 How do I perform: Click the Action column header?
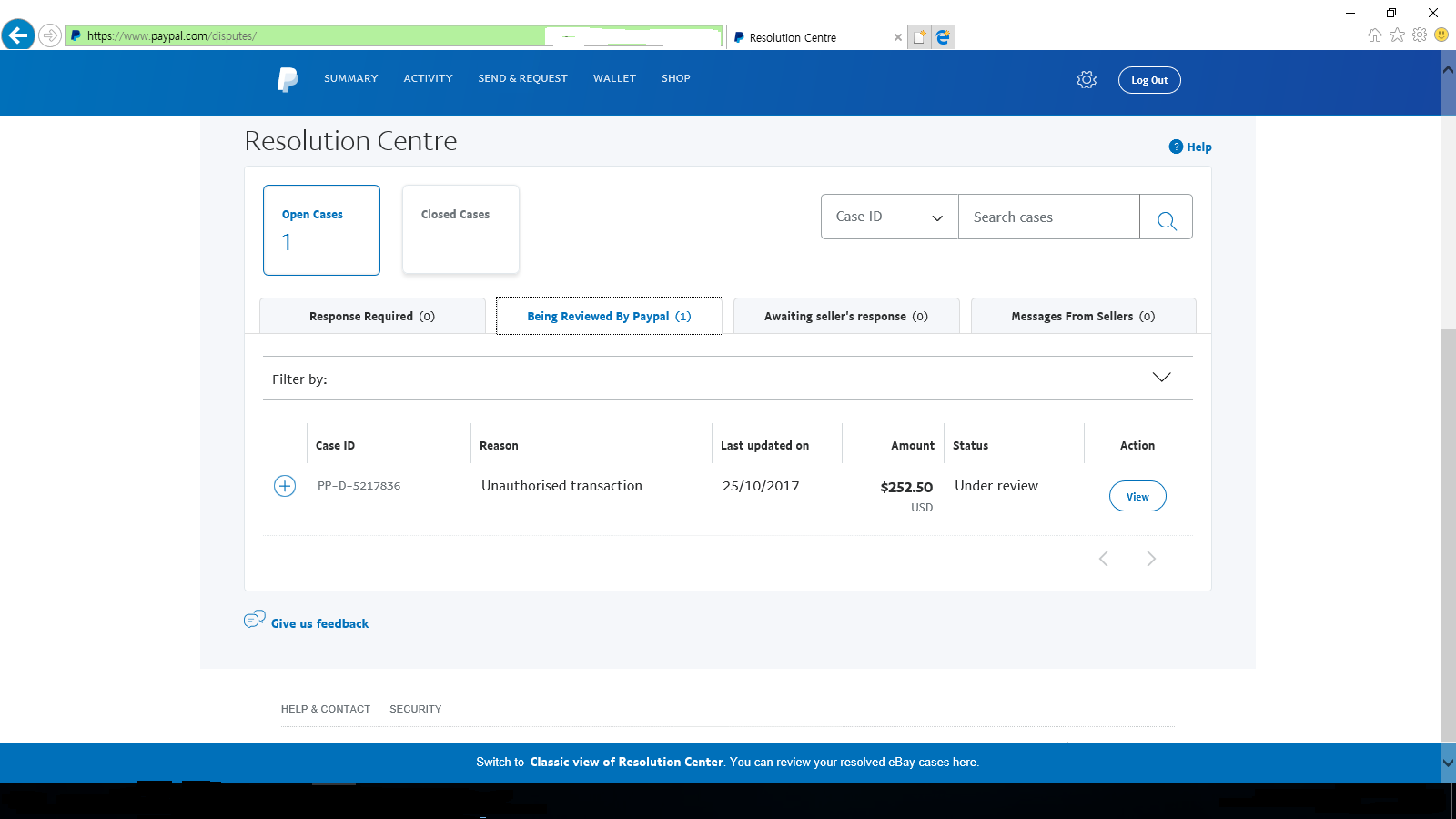(x=1137, y=445)
